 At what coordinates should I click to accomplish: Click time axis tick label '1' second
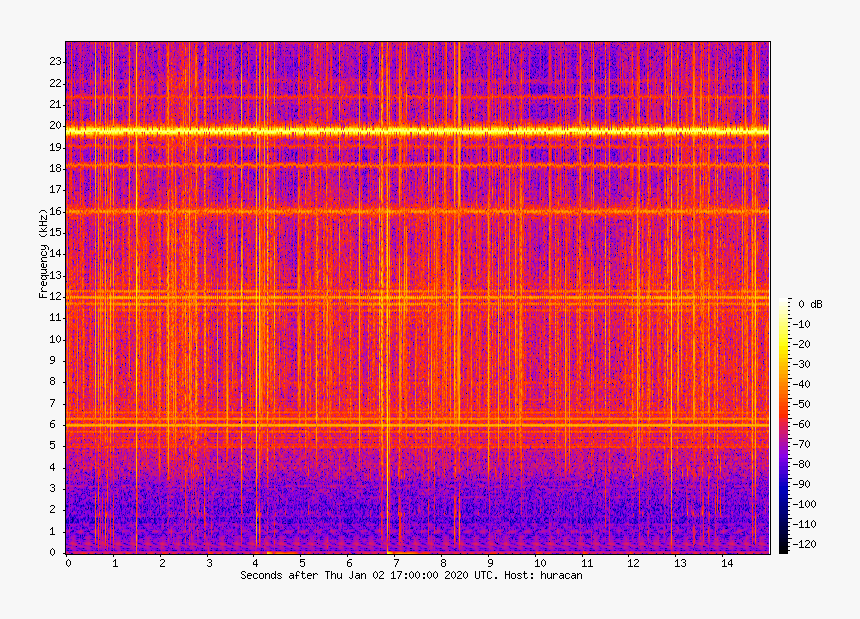[115, 563]
